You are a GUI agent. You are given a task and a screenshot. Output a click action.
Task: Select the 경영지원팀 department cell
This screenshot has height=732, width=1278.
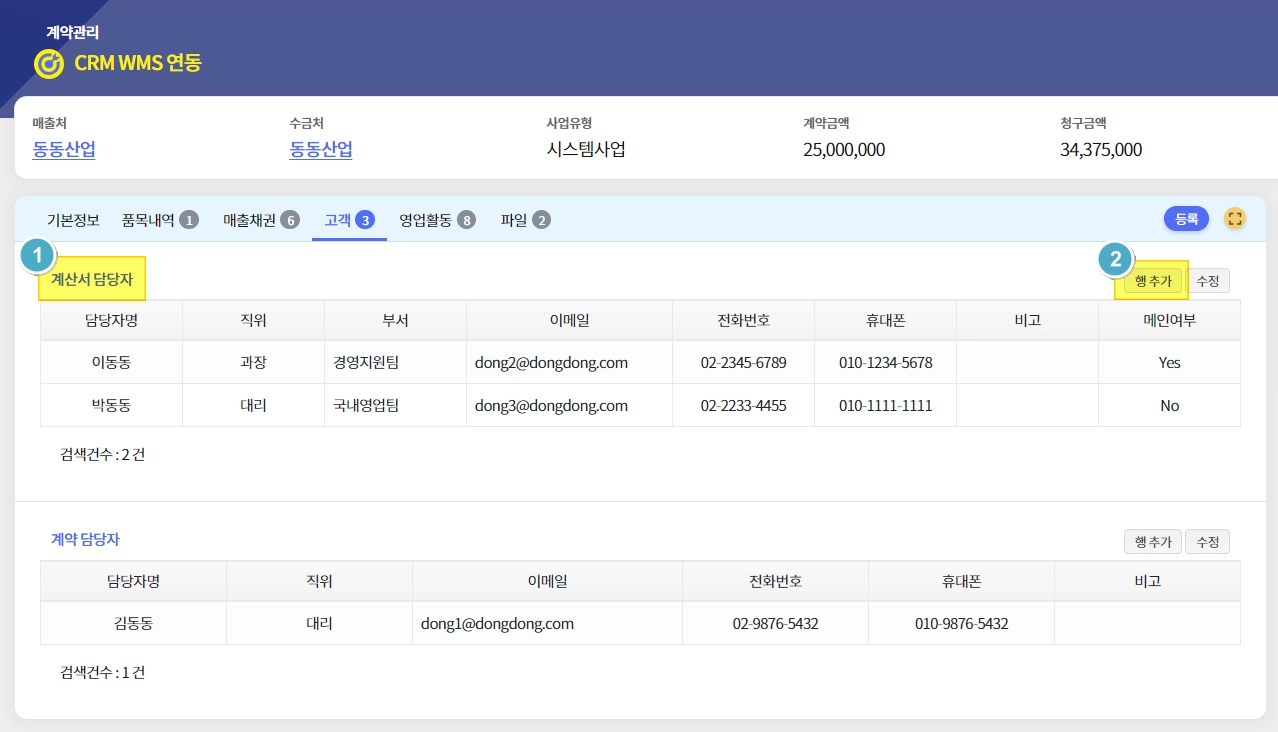pos(395,362)
